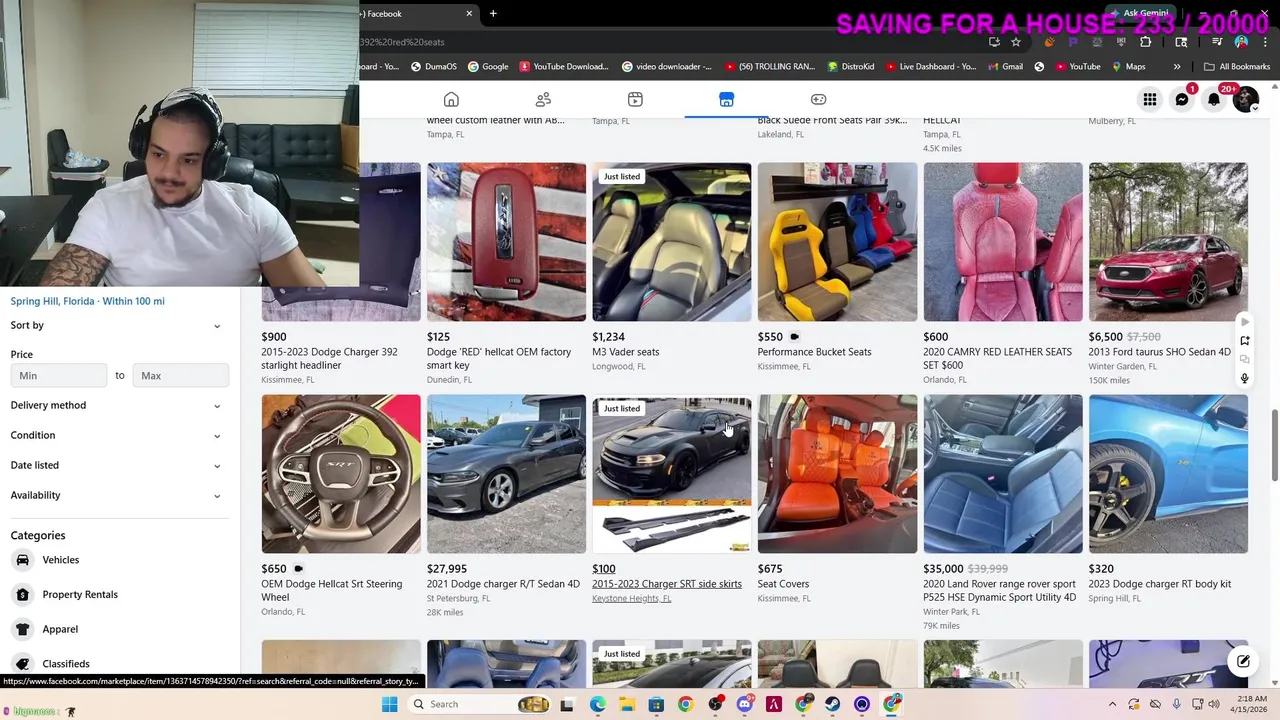Screen dimensions: 1280x720
Task: Close the Facebook browser tab
Action: pyautogui.click(x=469, y=13)
